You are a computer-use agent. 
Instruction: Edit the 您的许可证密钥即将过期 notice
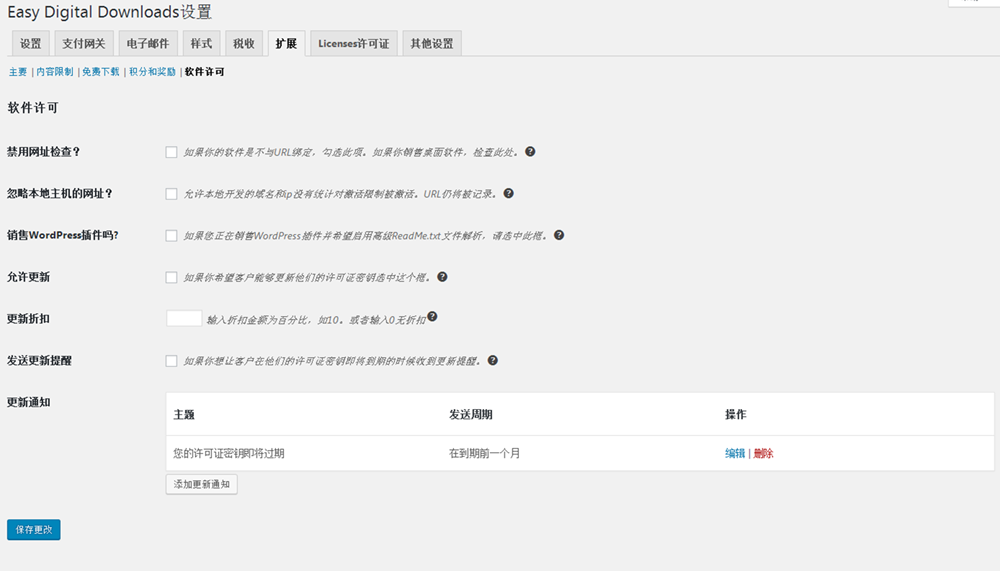pos(735,454)
